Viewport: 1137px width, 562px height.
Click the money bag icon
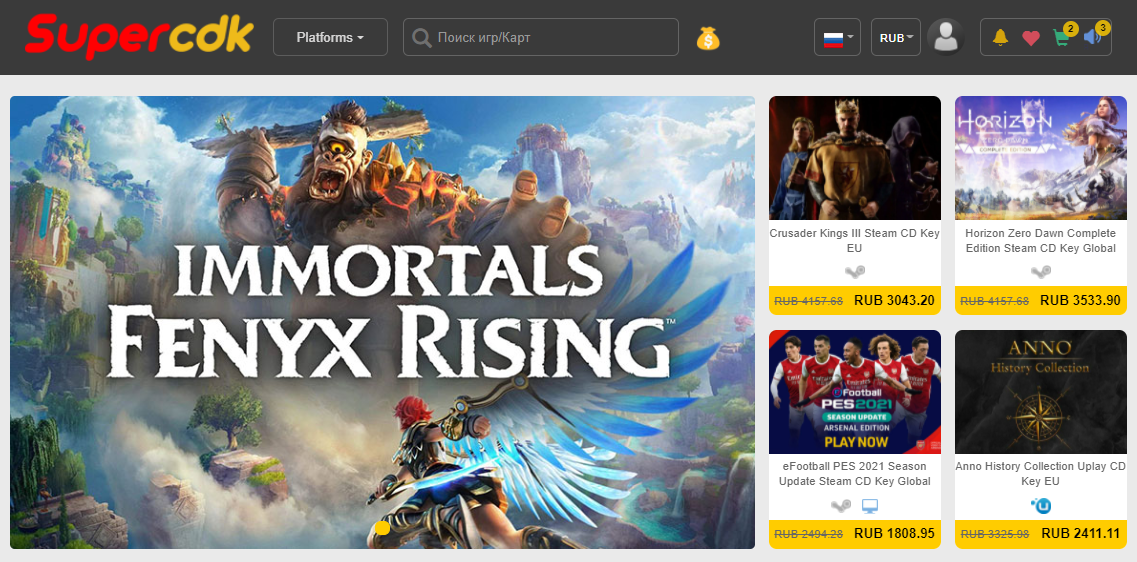(708, 38)
